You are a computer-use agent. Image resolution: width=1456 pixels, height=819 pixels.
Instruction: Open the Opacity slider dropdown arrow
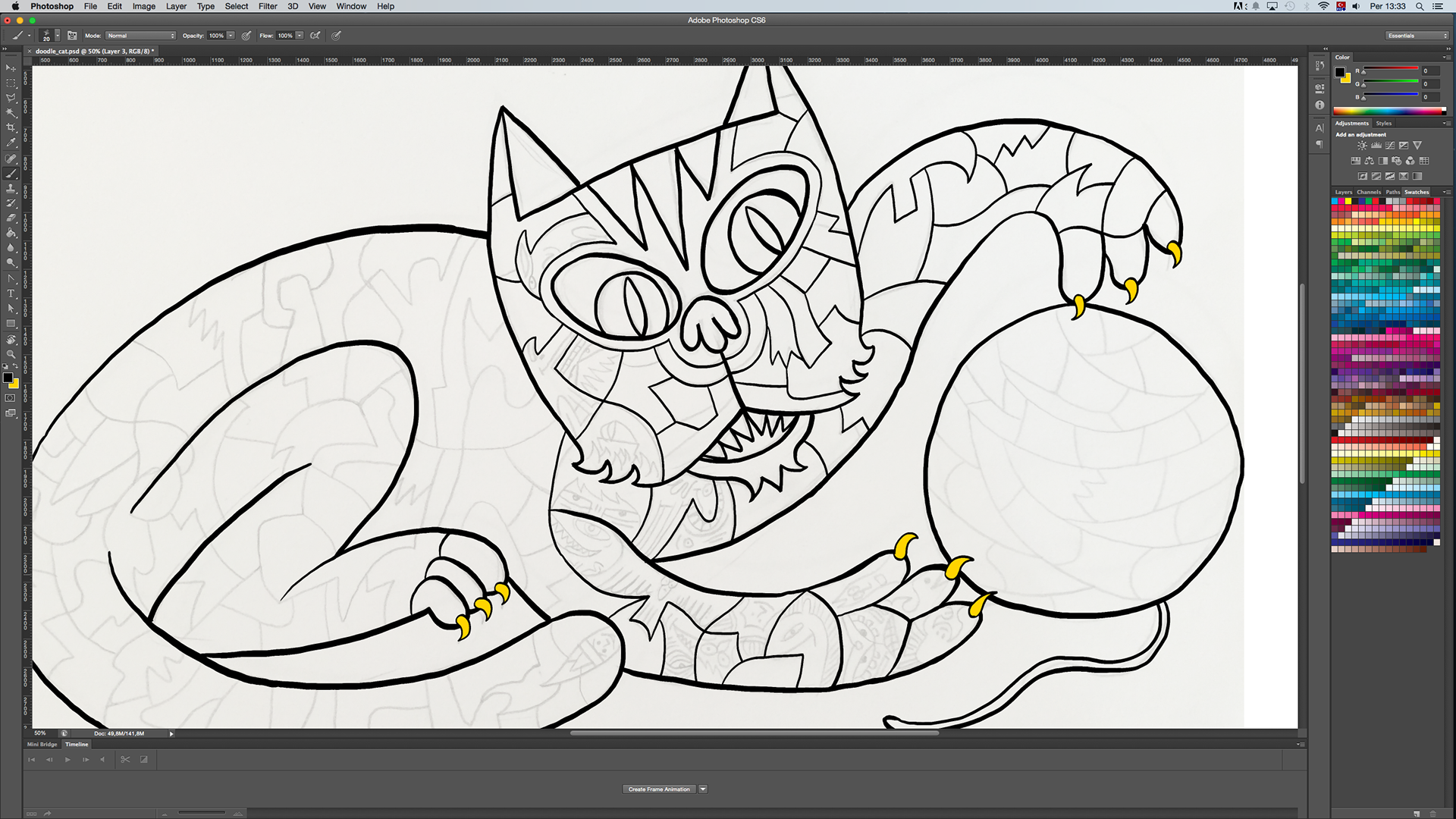(x=231, y=36)
